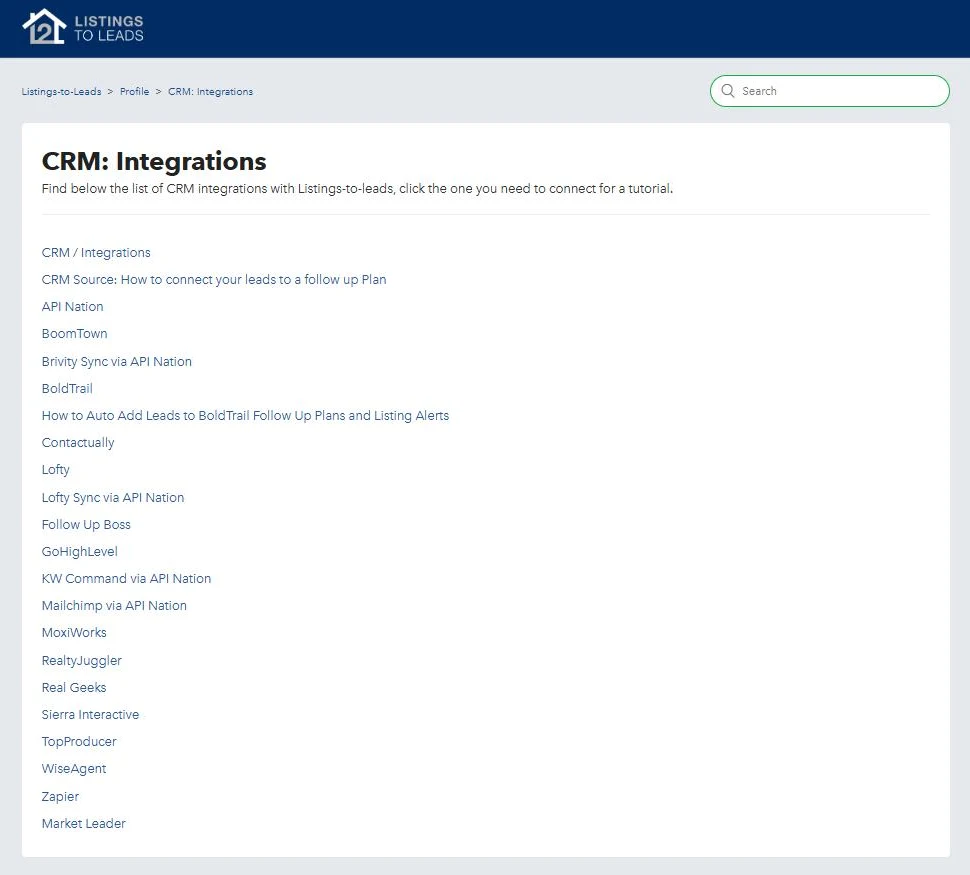Viewport: 970px width, 875px height.
Task: Open the Contactually tutorial
Action: [78, 442]
